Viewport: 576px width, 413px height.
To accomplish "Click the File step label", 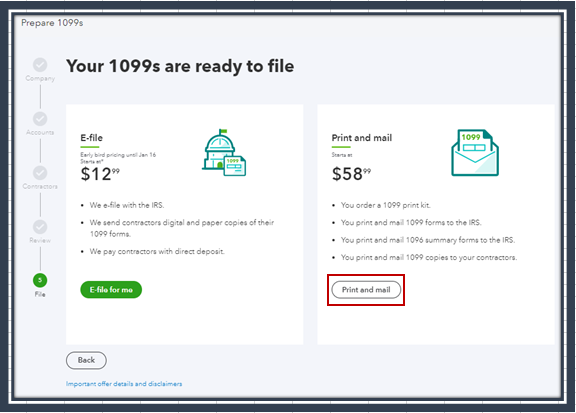I will pos(40,294).
